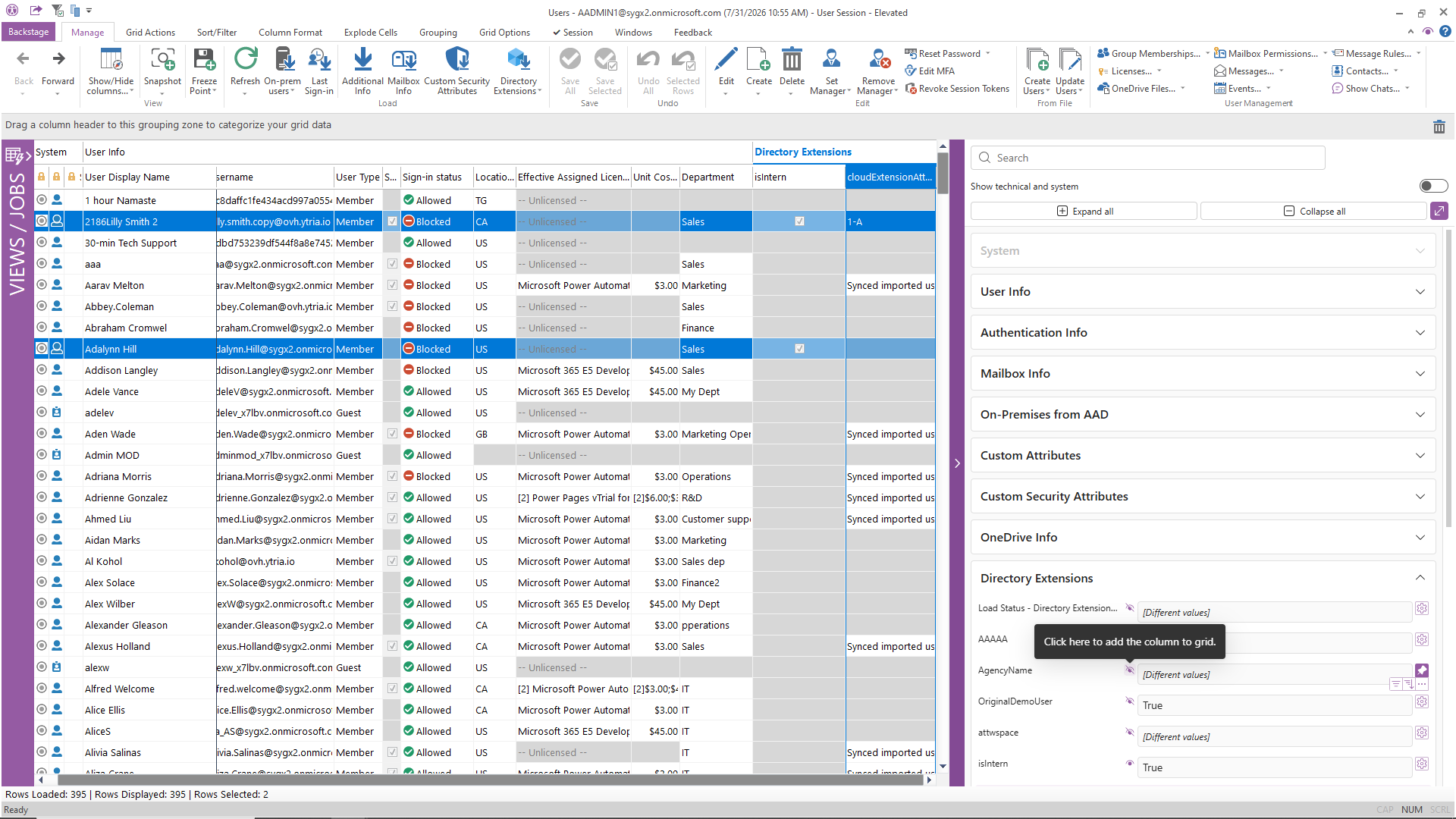Viewport: 1456px width, 819px height.
Task: Click the Refresh icon in ribbon
Action: click(245, 60)
